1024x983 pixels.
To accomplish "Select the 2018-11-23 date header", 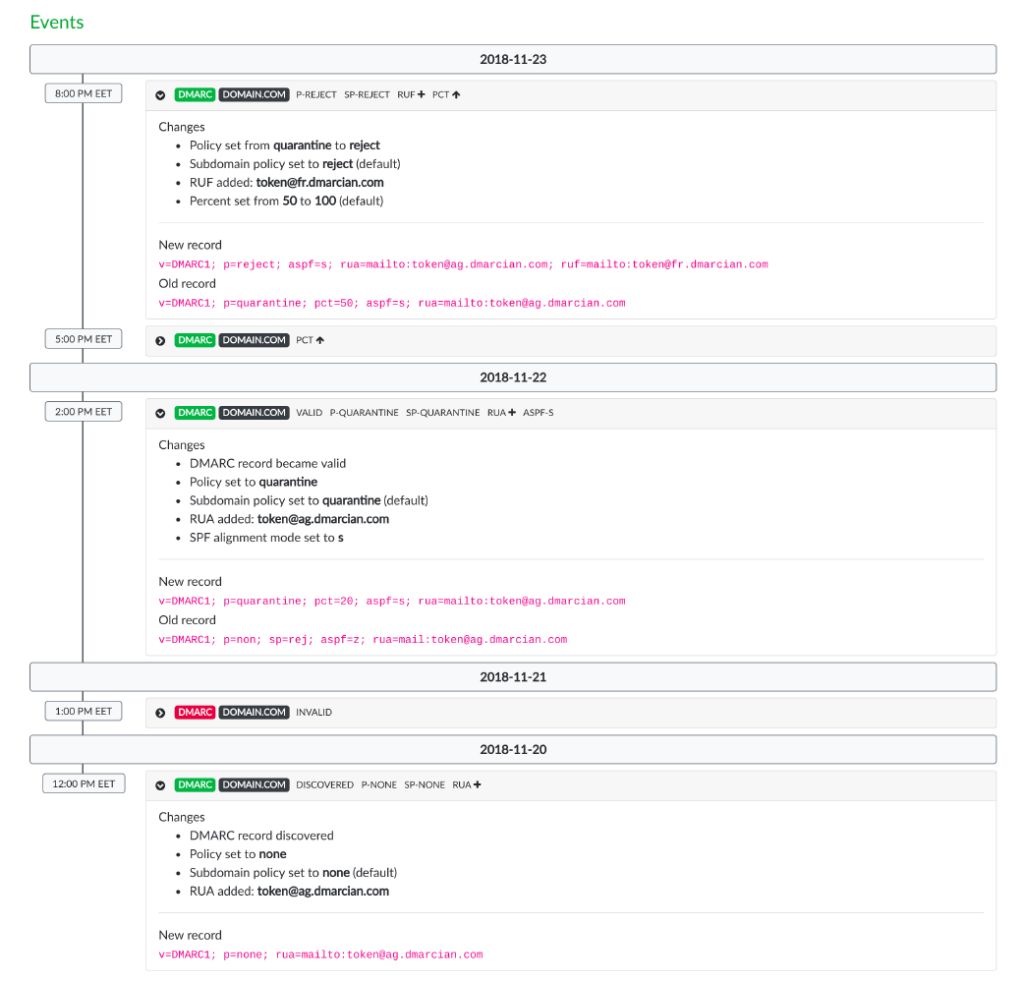I will pyautogui.click(x=513, y=59).
